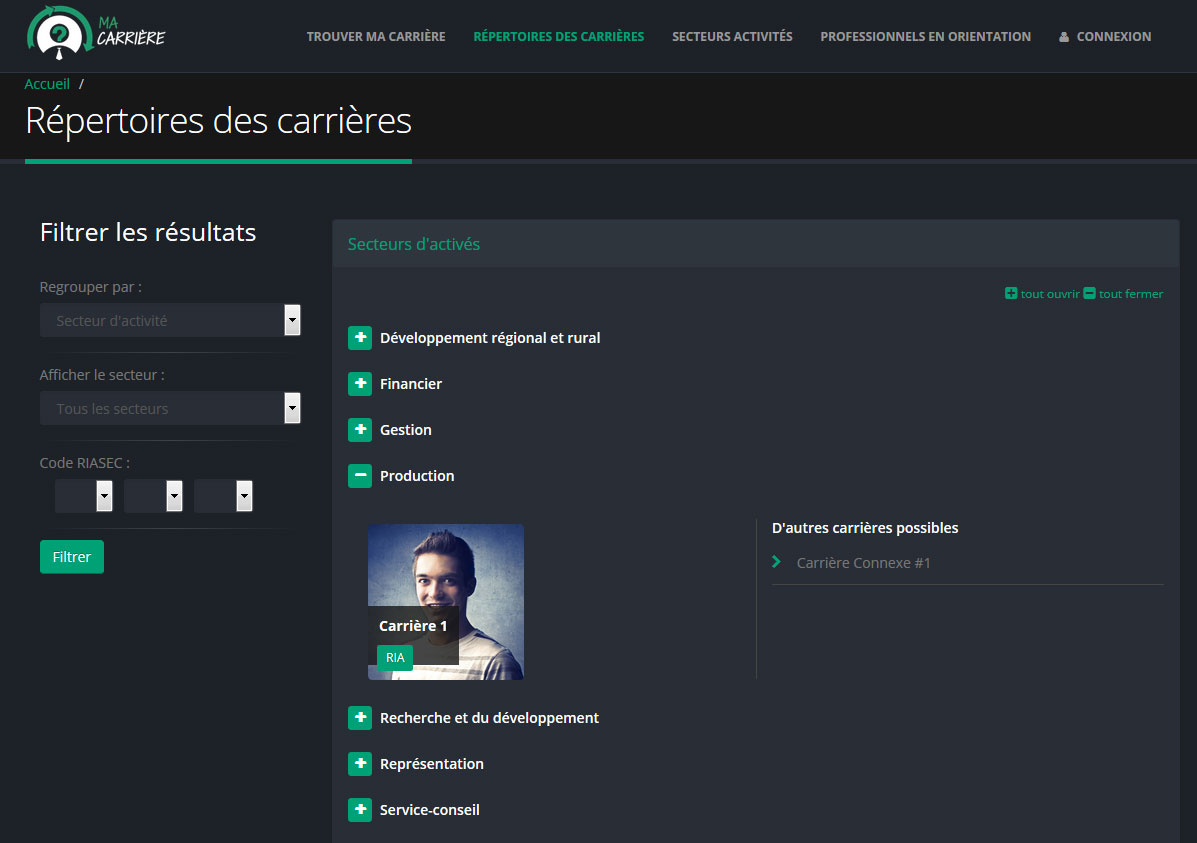Go to Trouver ma carrière menu

tap(376, 37)
